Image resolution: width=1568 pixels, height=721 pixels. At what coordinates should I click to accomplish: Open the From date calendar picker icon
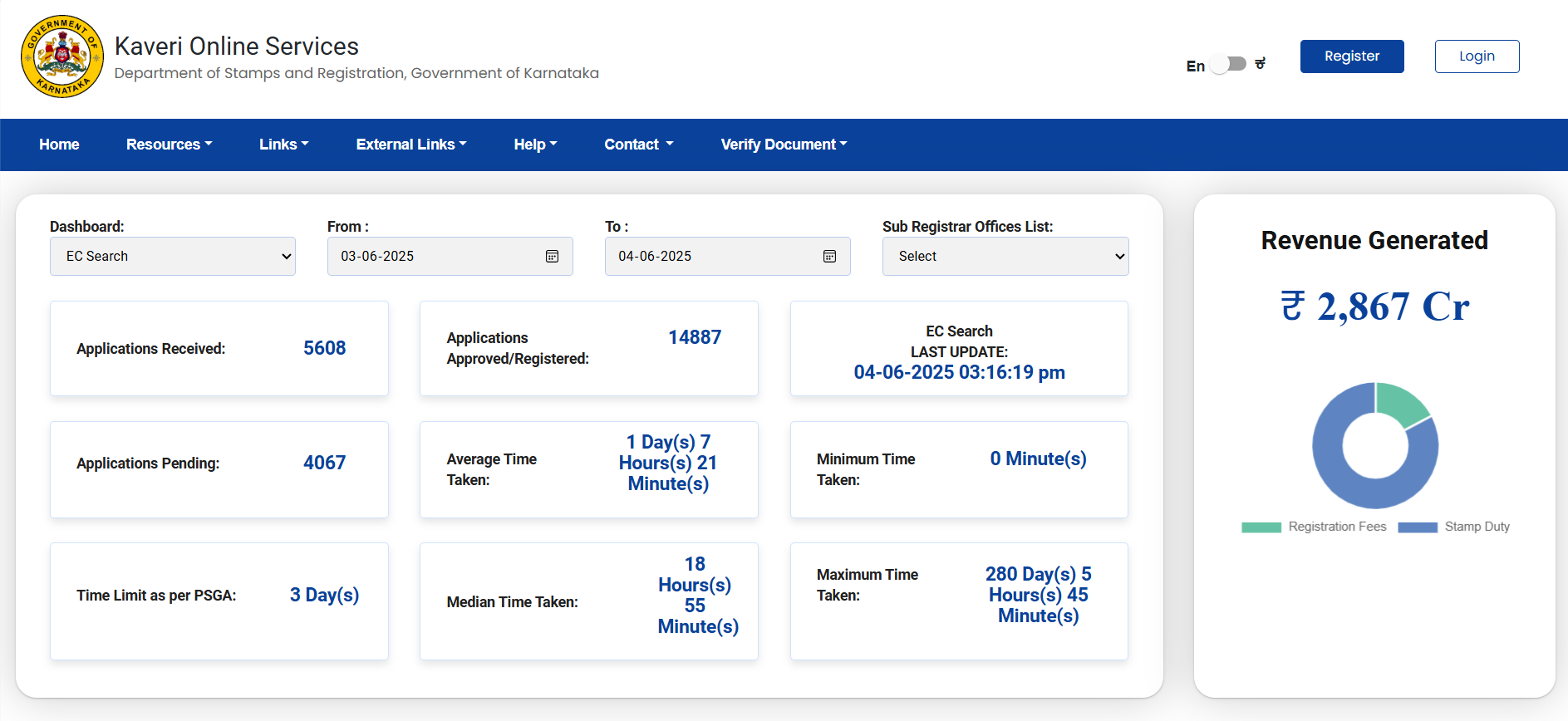(552, 256)
